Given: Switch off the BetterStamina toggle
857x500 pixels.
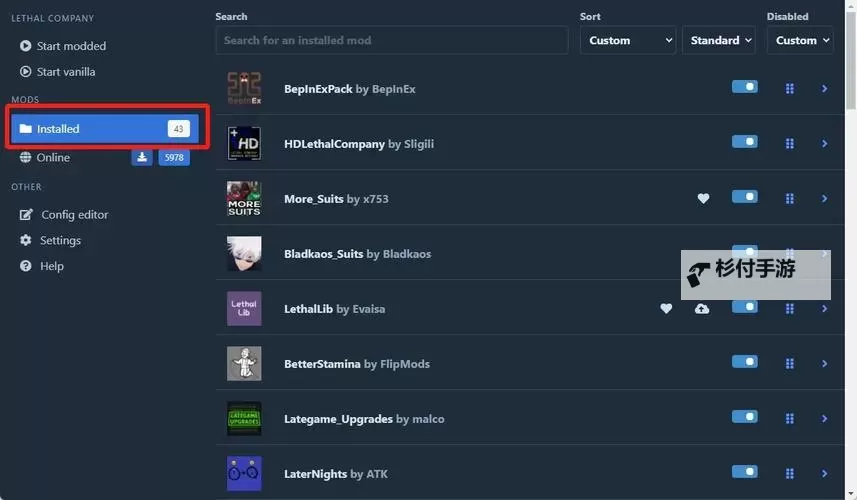Looking at the screenshot, I should coord(744,362).
